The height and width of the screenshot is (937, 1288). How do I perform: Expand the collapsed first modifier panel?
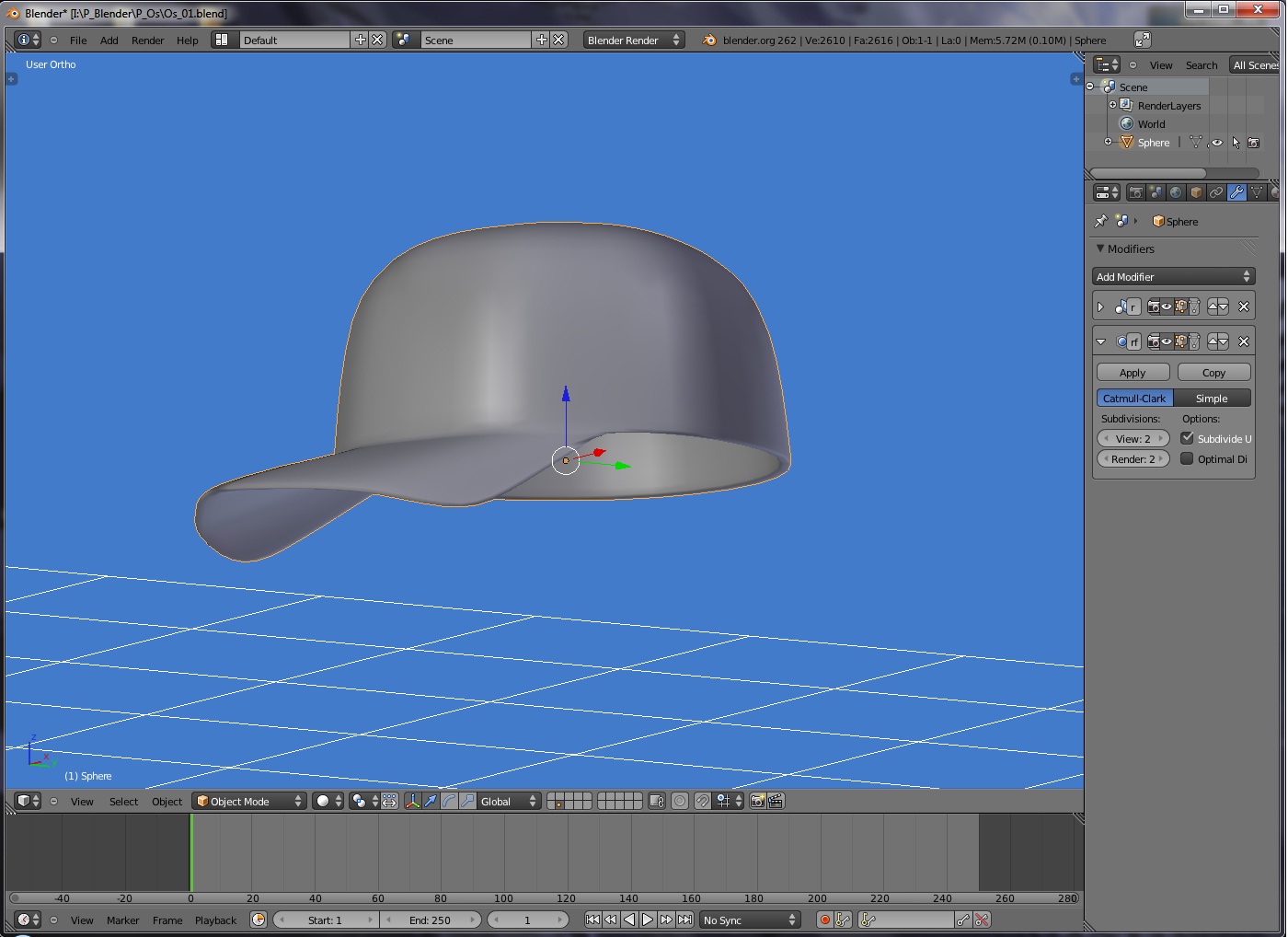tap(1100, 307)
